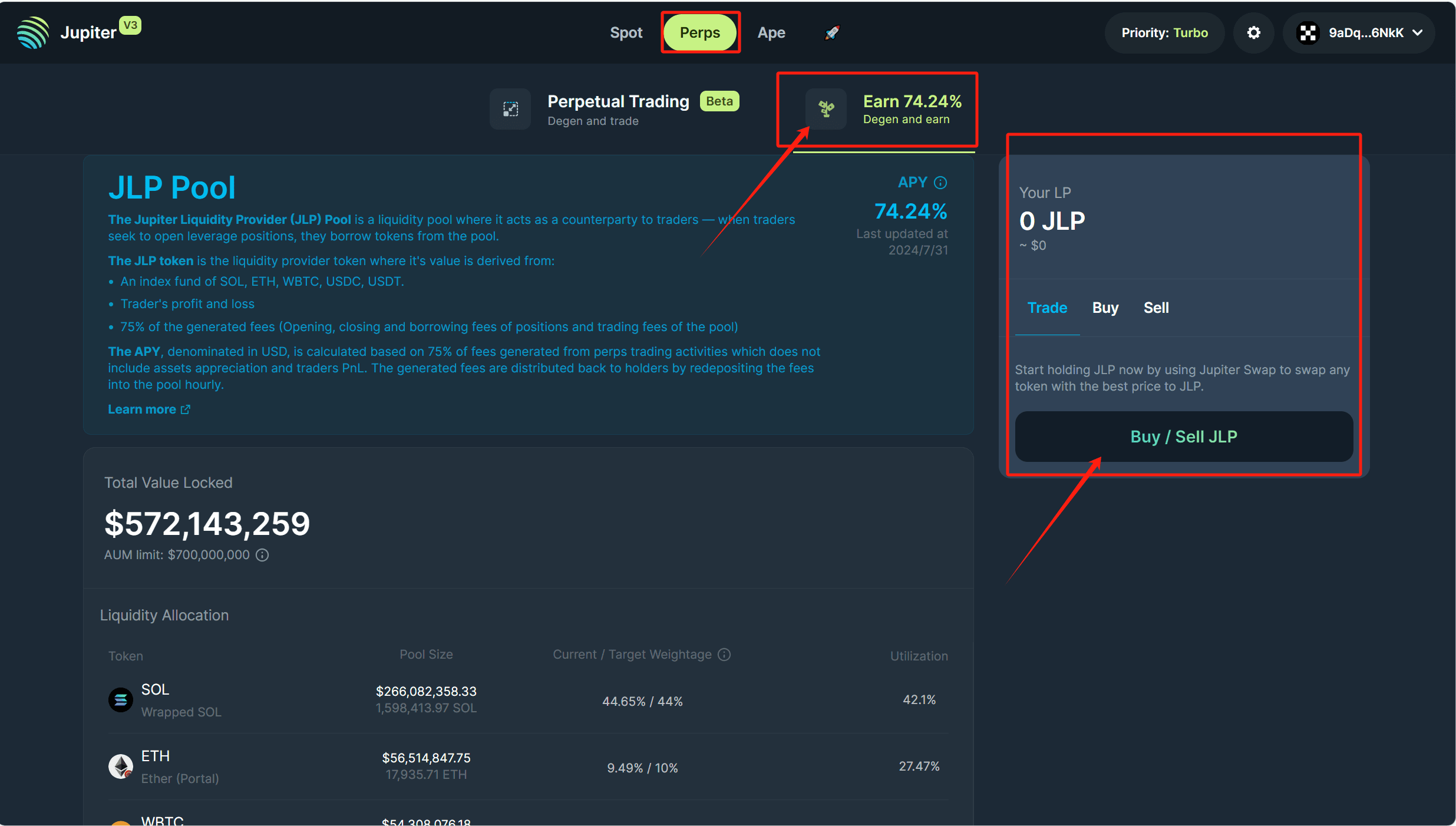Click the AUM limit info icon
This screenshot has height=826, width=1456.
coord(262,555)
